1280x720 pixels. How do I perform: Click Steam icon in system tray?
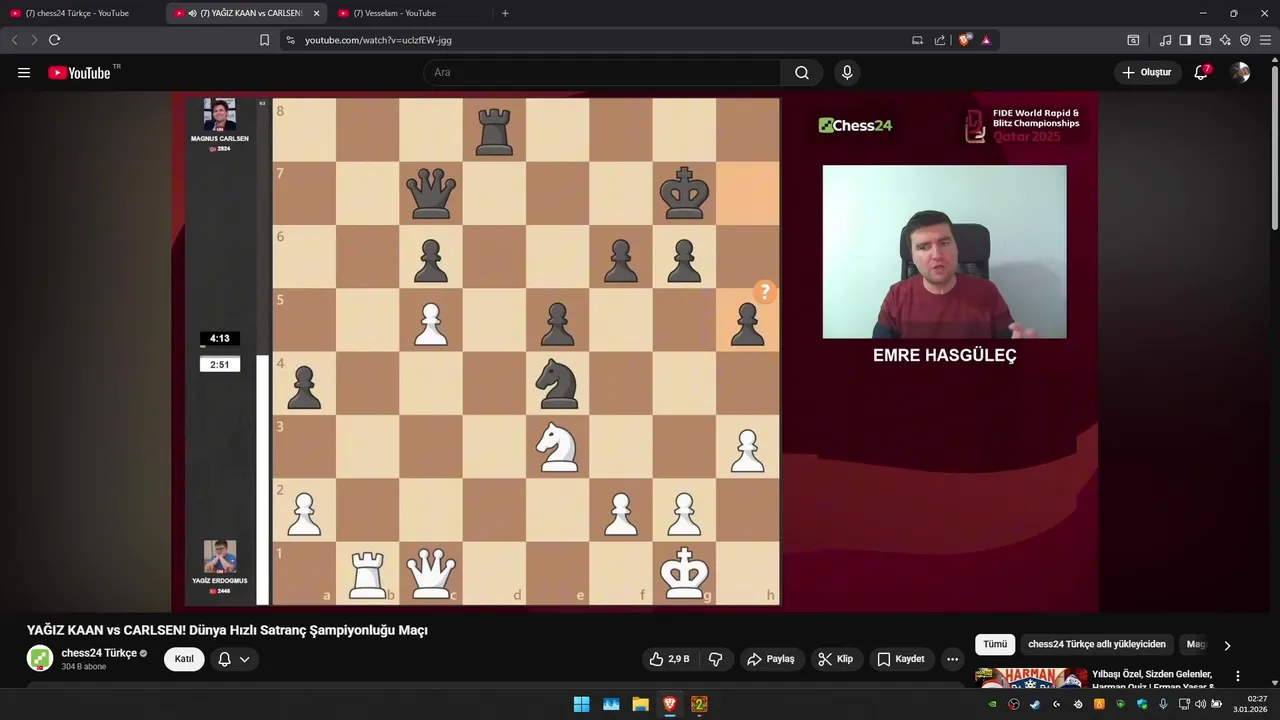(x=1035, y=704)
